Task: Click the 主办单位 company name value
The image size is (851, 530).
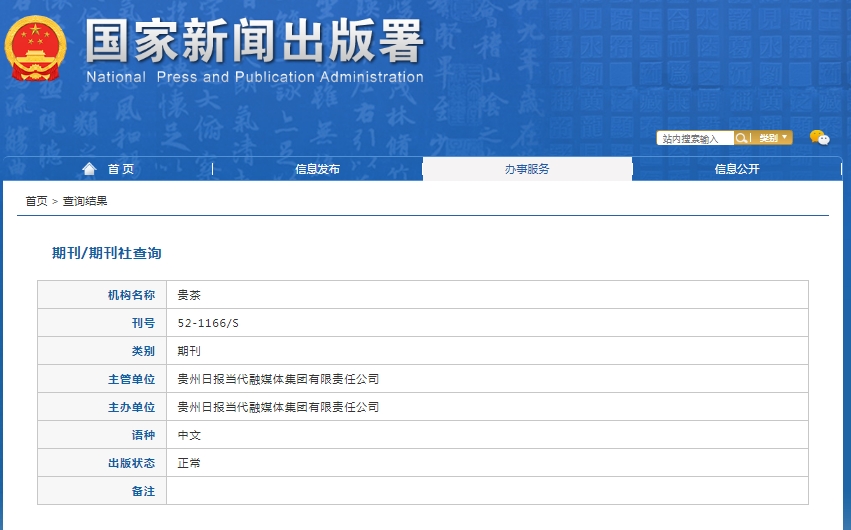Action: (x=278, y=407)
